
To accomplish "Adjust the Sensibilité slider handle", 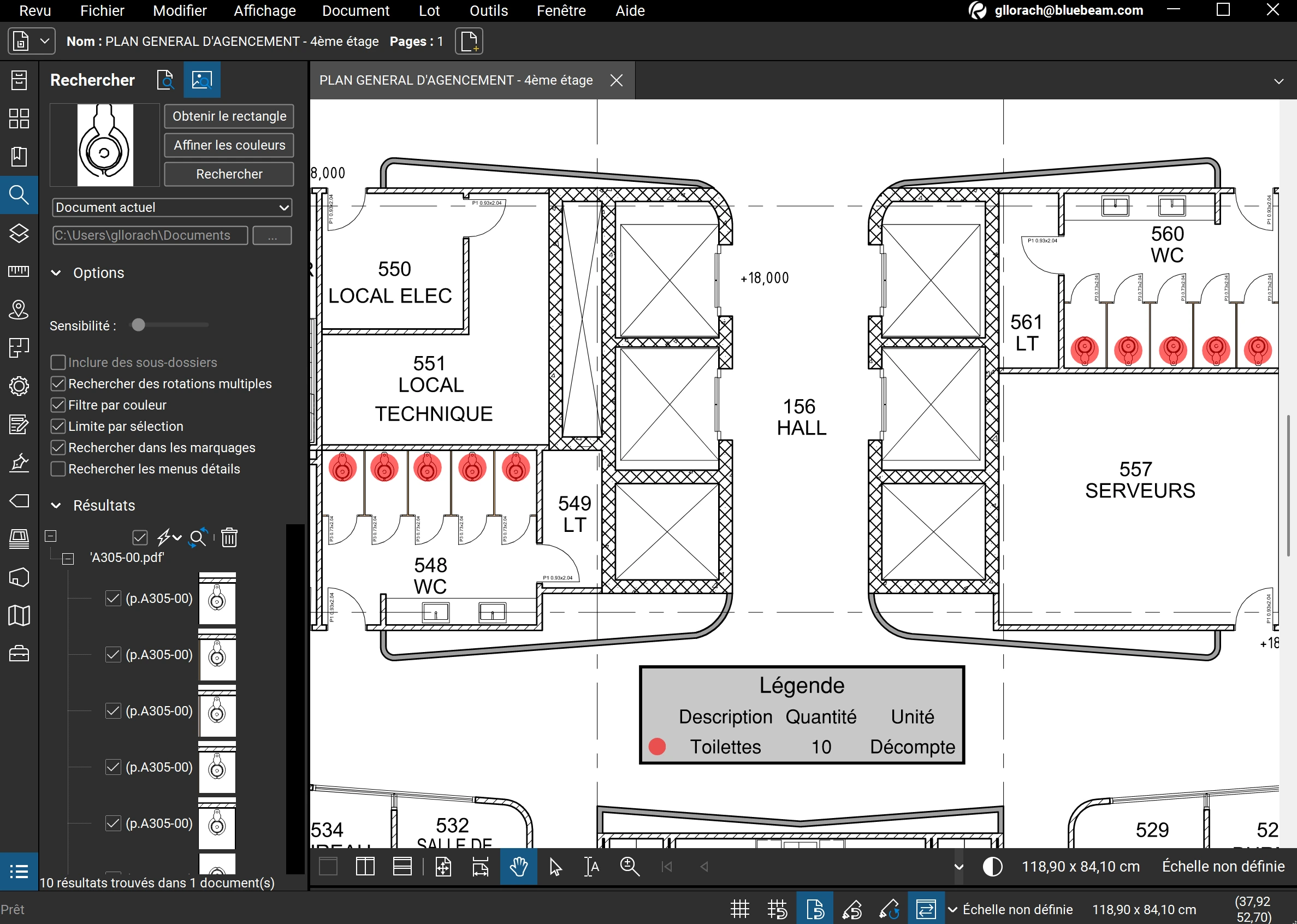I will (138, 325).
